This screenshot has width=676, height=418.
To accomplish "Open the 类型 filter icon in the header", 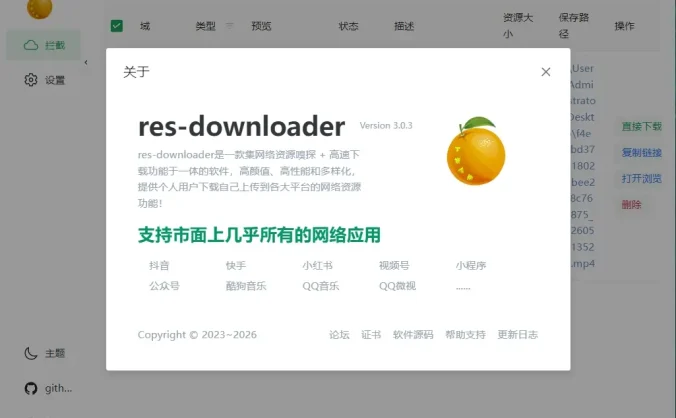I will tap(229, 26).
